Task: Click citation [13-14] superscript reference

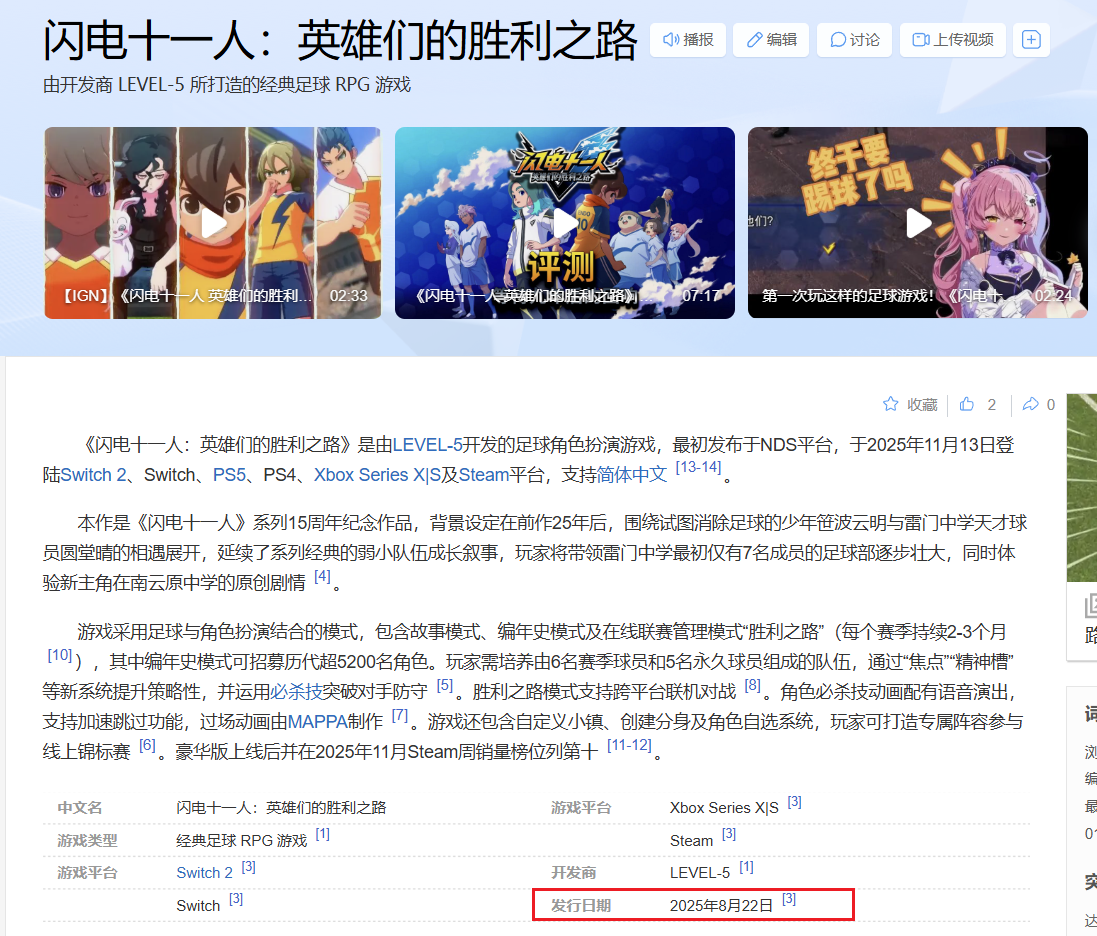Action: point(697,468)
